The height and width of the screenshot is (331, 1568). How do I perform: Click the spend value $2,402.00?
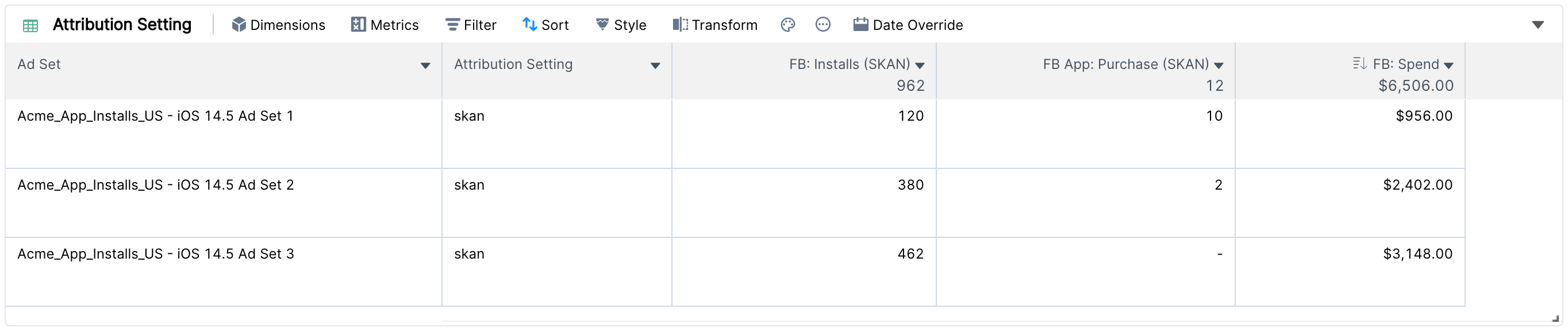[1417, 185]
